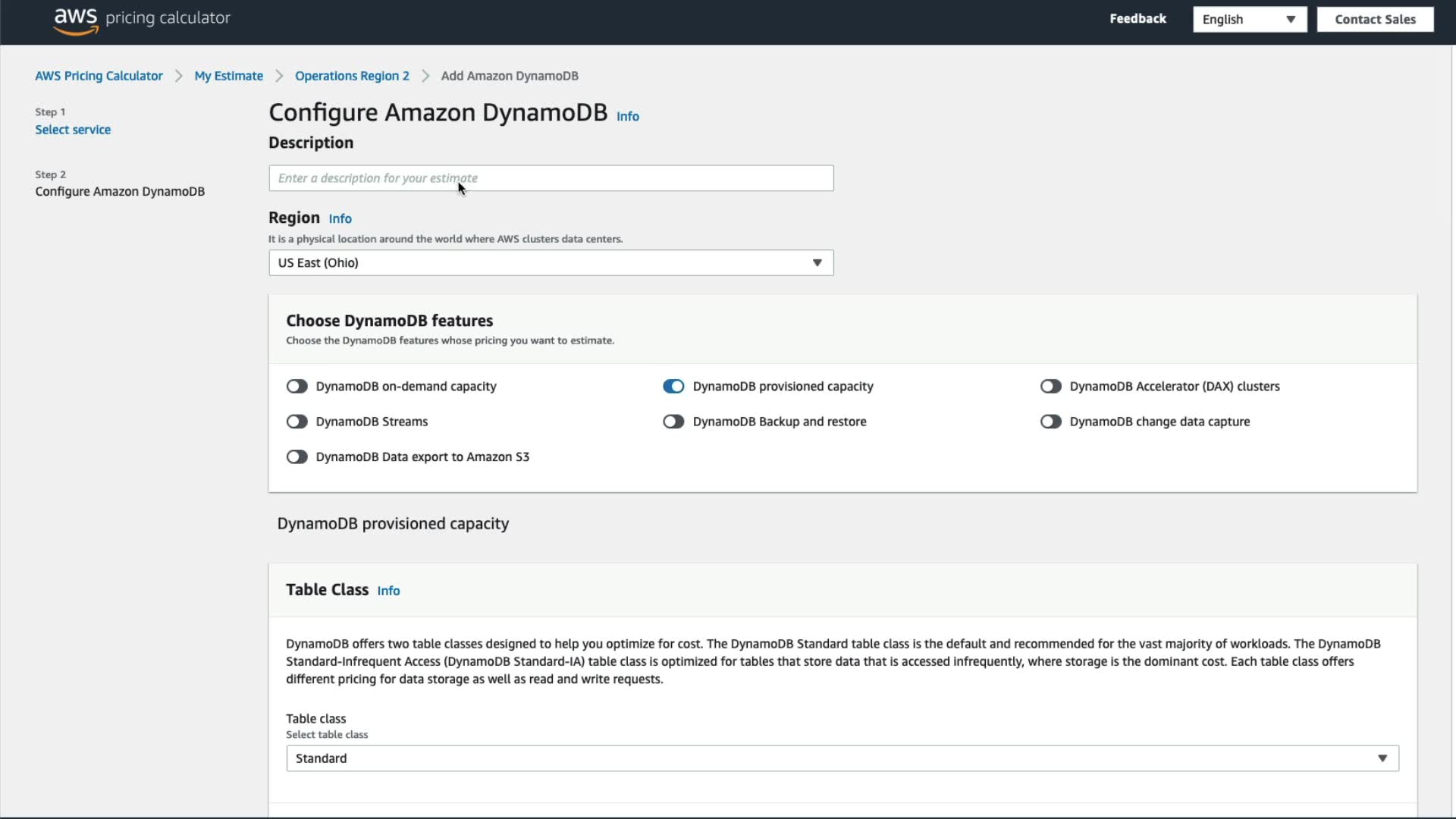Disable DynamoDB provisioned capacity toggle
The width and height of the screenshot is (1456, 819).
[673, 387]
